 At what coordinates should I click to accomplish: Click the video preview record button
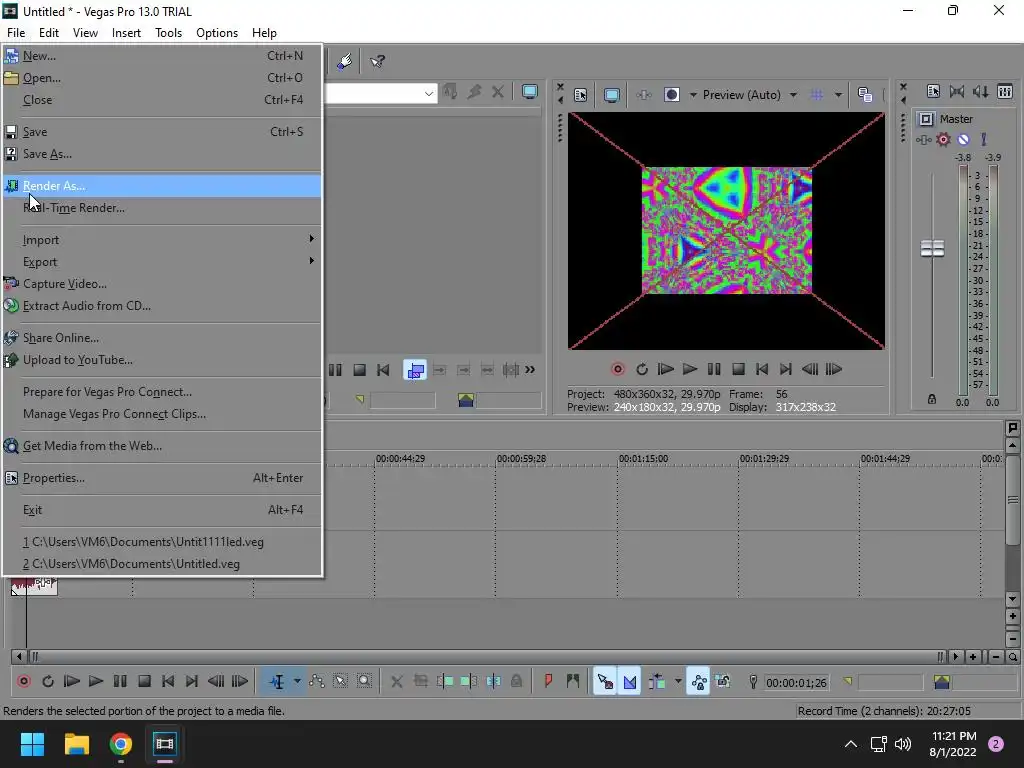[617, 370]
